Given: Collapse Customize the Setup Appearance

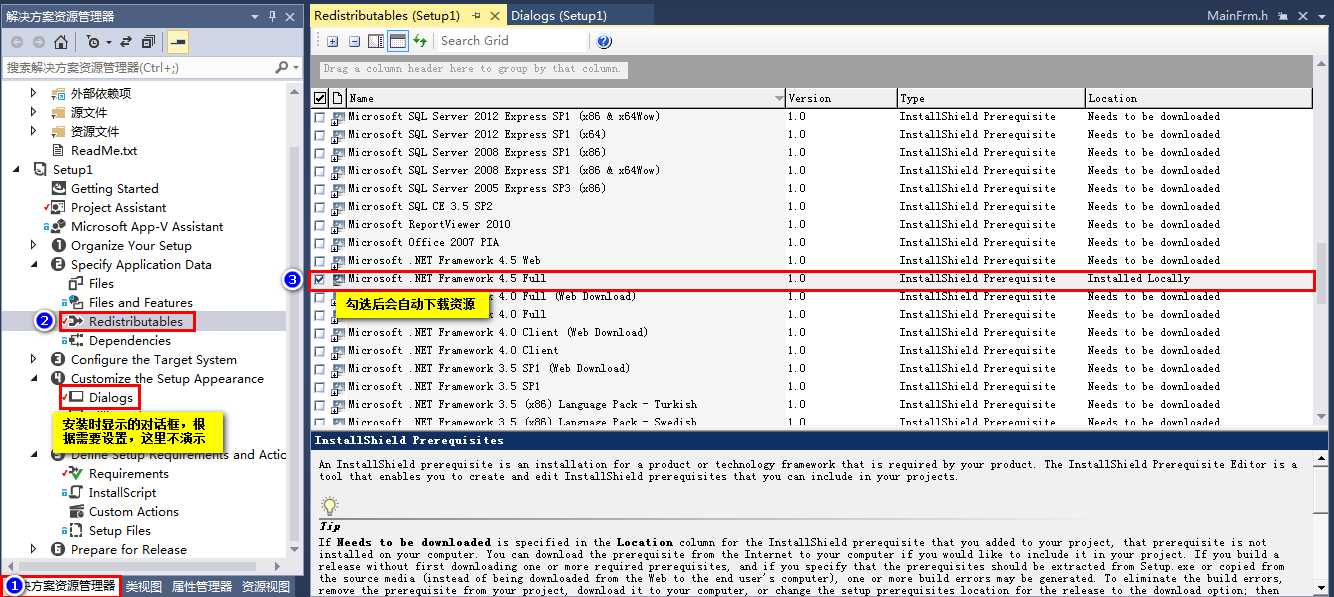Looking at the screenshot, I should (33, 378).
